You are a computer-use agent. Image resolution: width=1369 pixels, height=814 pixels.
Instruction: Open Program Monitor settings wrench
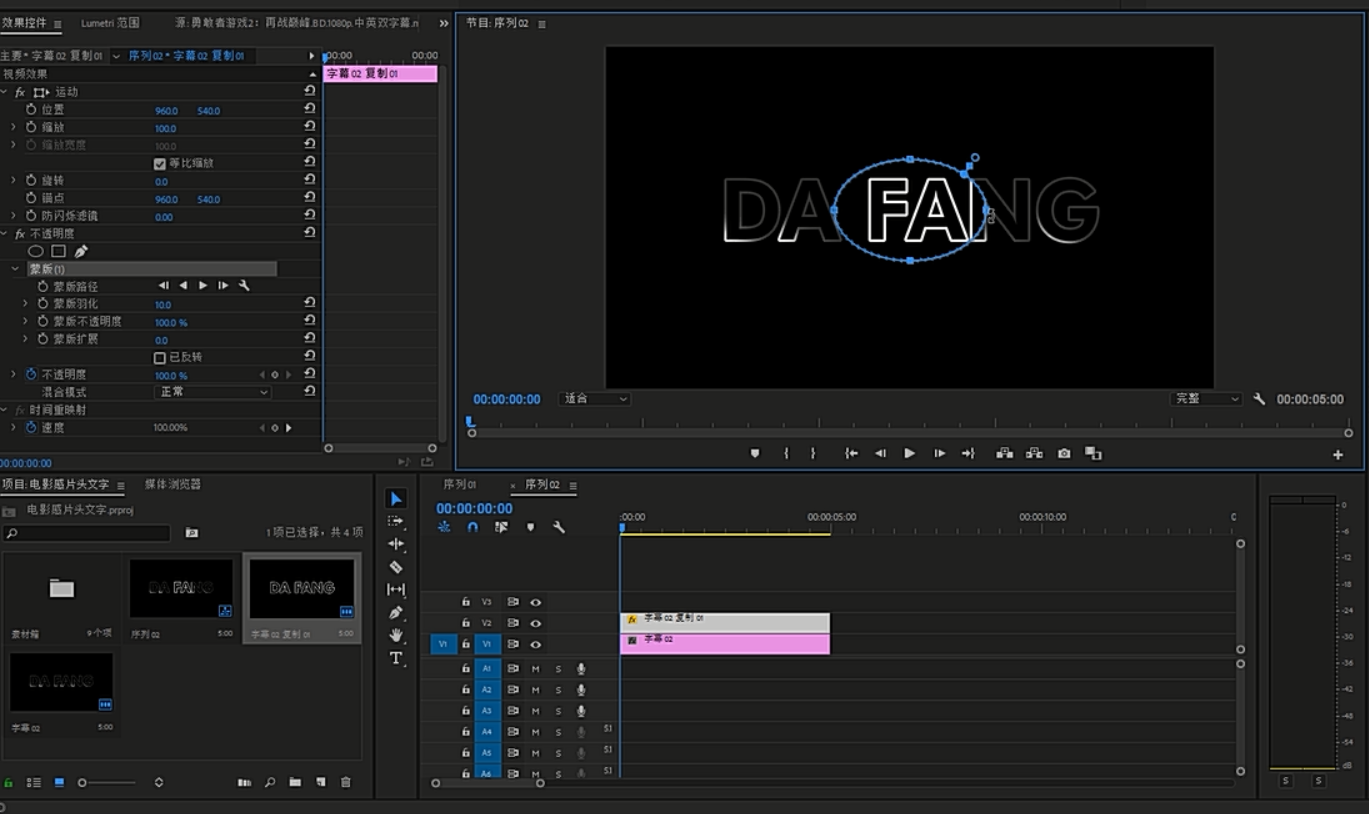[1259, 399]
